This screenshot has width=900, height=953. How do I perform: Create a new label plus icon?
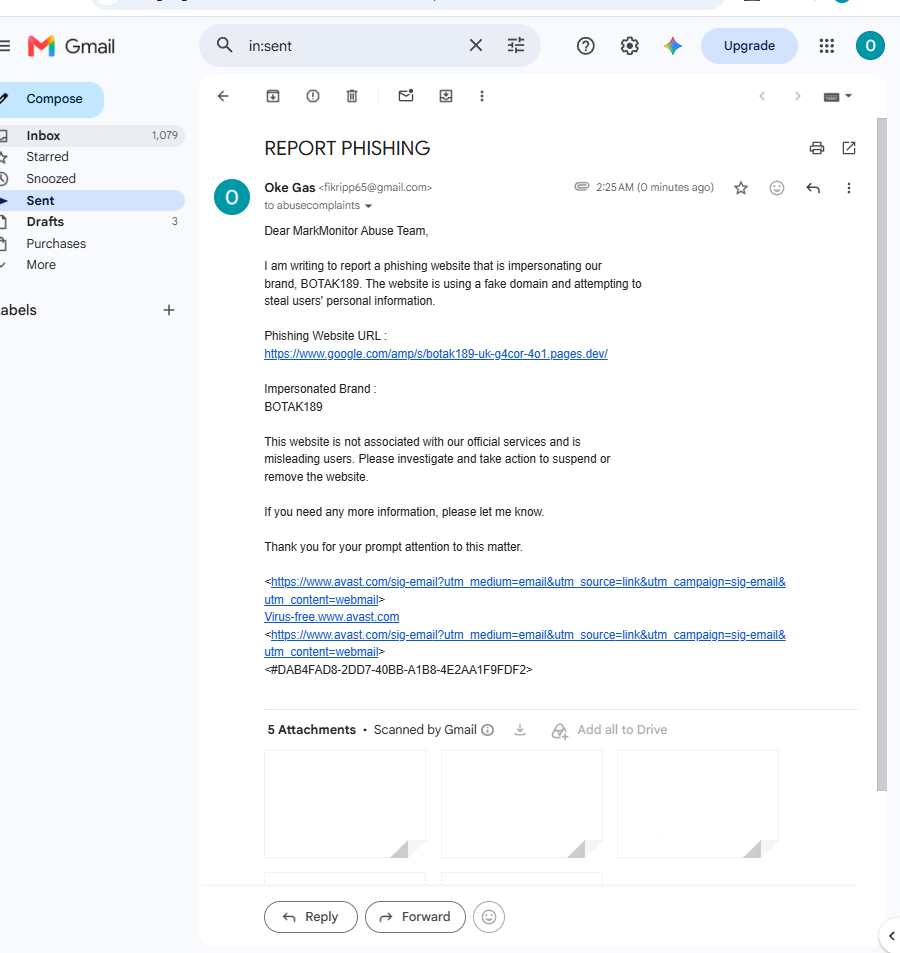pyautogui.click(x=168, y=310)
